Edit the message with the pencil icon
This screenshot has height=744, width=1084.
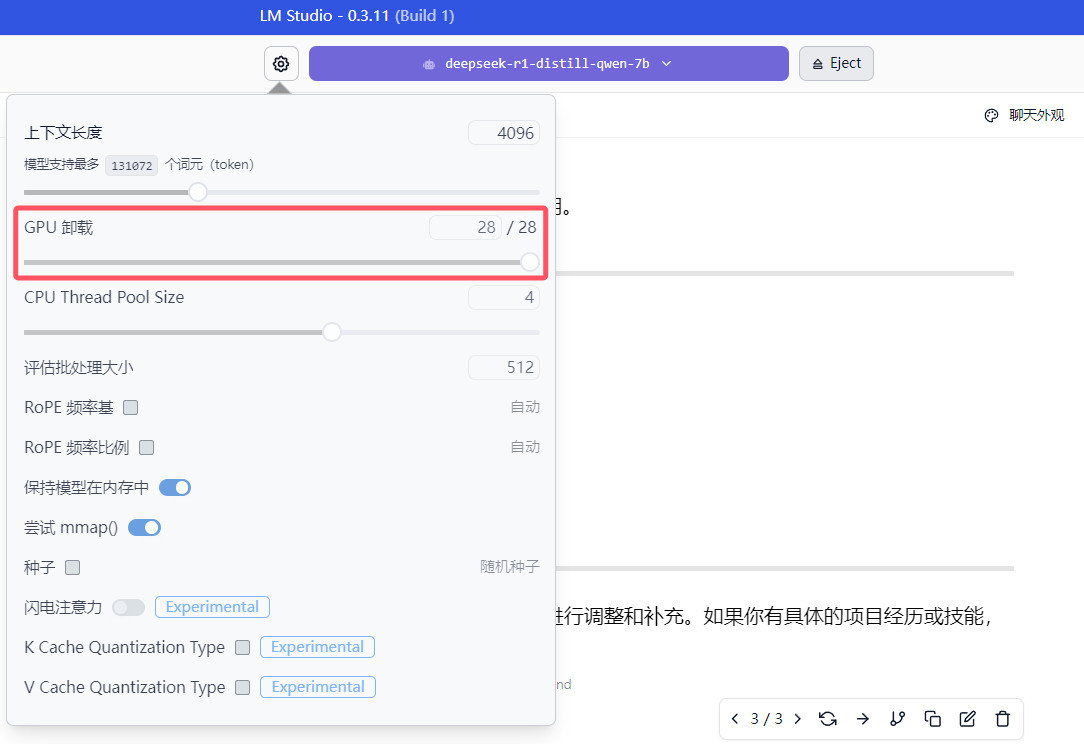pyautogui.click(x=967, y=718)
